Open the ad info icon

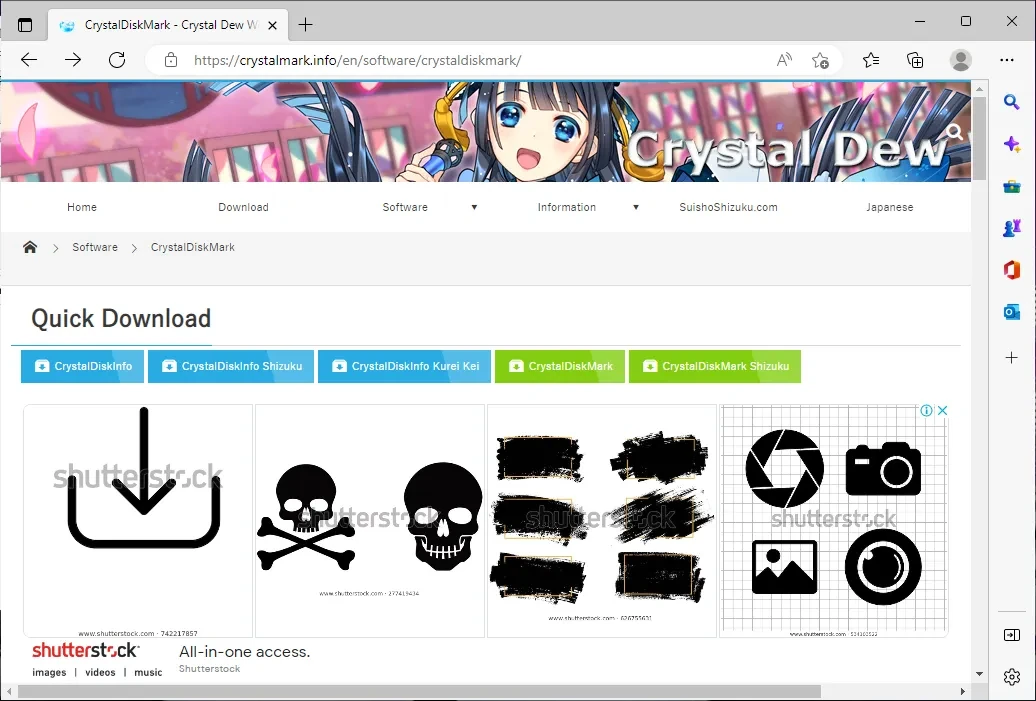[x=926, y=410]
